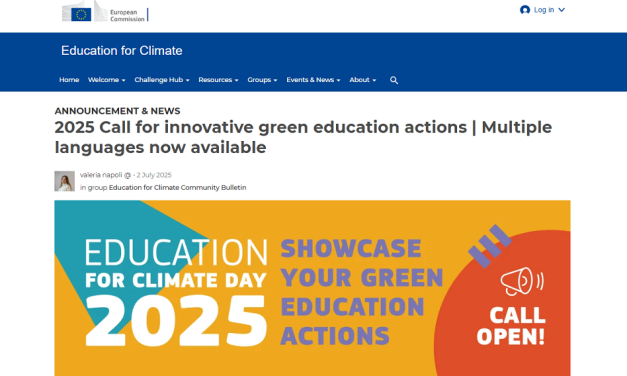The width and height of the screenshot is (627, 376).
Task: Open Education for Climate Community Bulletin group
Action: (x=178, y=187)
